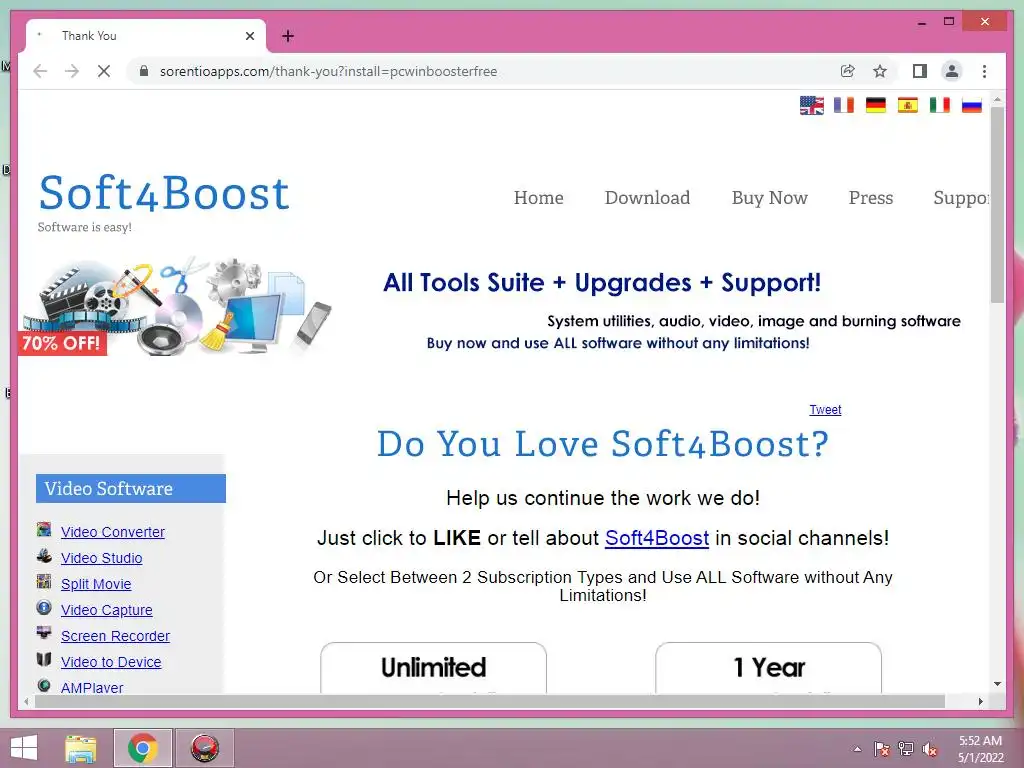The image size is (1024, 768).
Task: Open the Support menu item
Action: (x=961, y=198)
